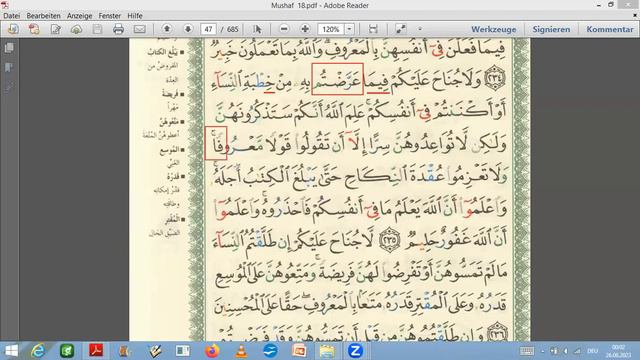The image size is (640, 360).
Task: Open a file with the Open toolbar icon
Action: tap(13, 29)
